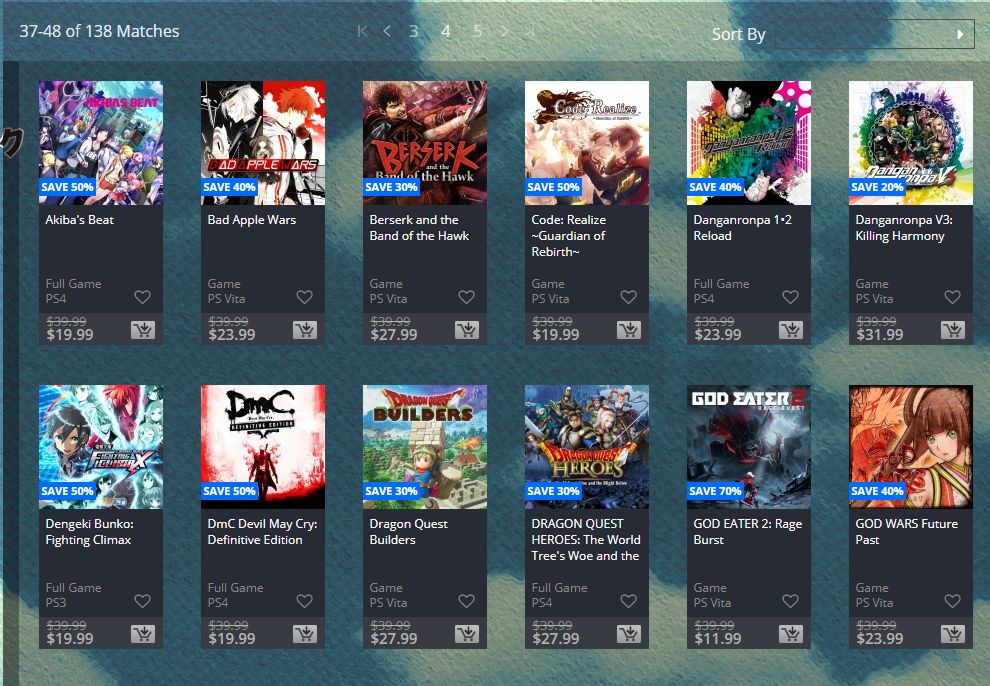990x686 pixels.
Task: Toggle wishlist heart for DmC Devil May Cry
Action: (x=304, y=601)
